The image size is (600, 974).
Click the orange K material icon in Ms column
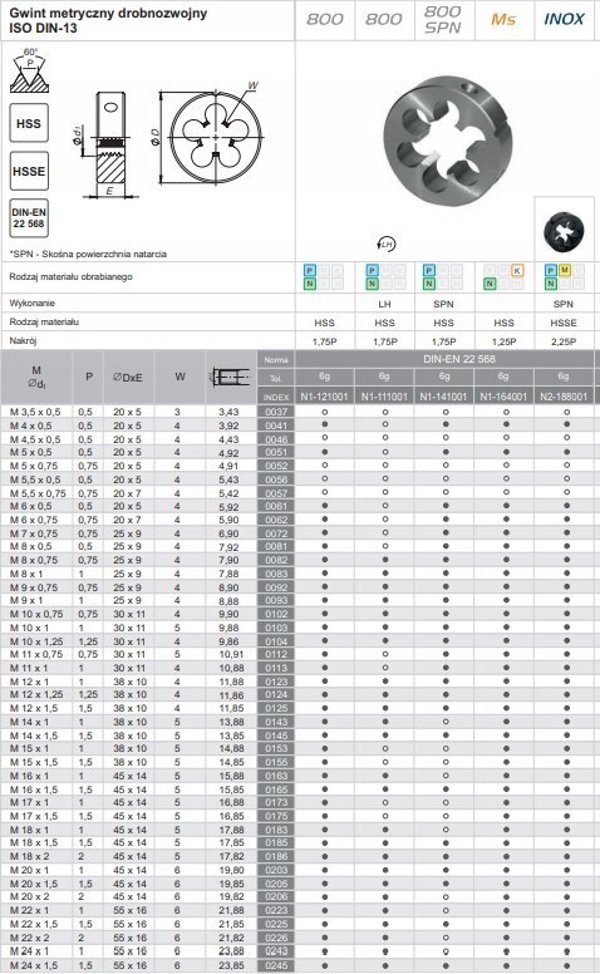pyautogui.click(x=517, y=271)
